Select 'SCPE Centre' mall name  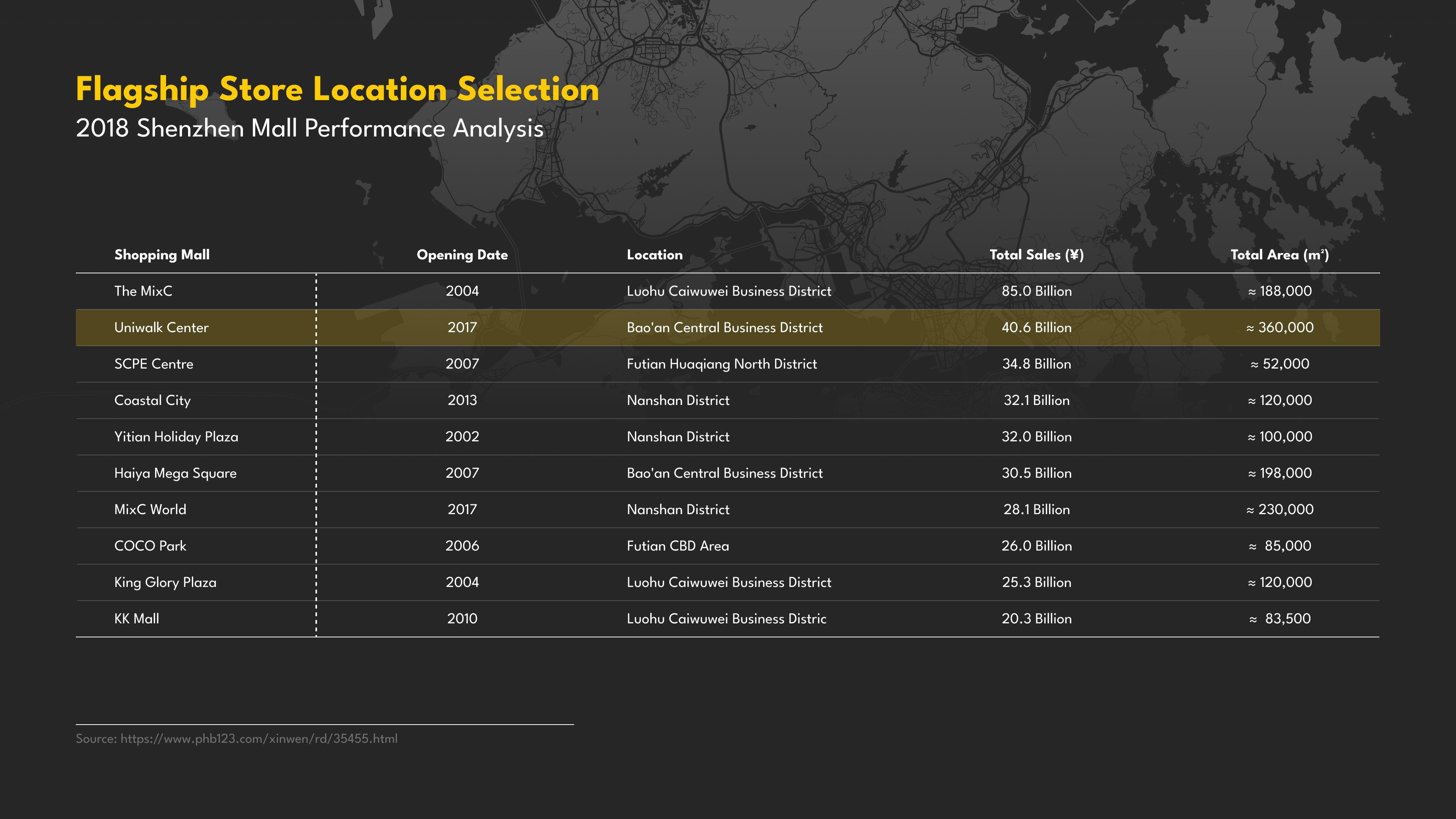tap(154, 364)
